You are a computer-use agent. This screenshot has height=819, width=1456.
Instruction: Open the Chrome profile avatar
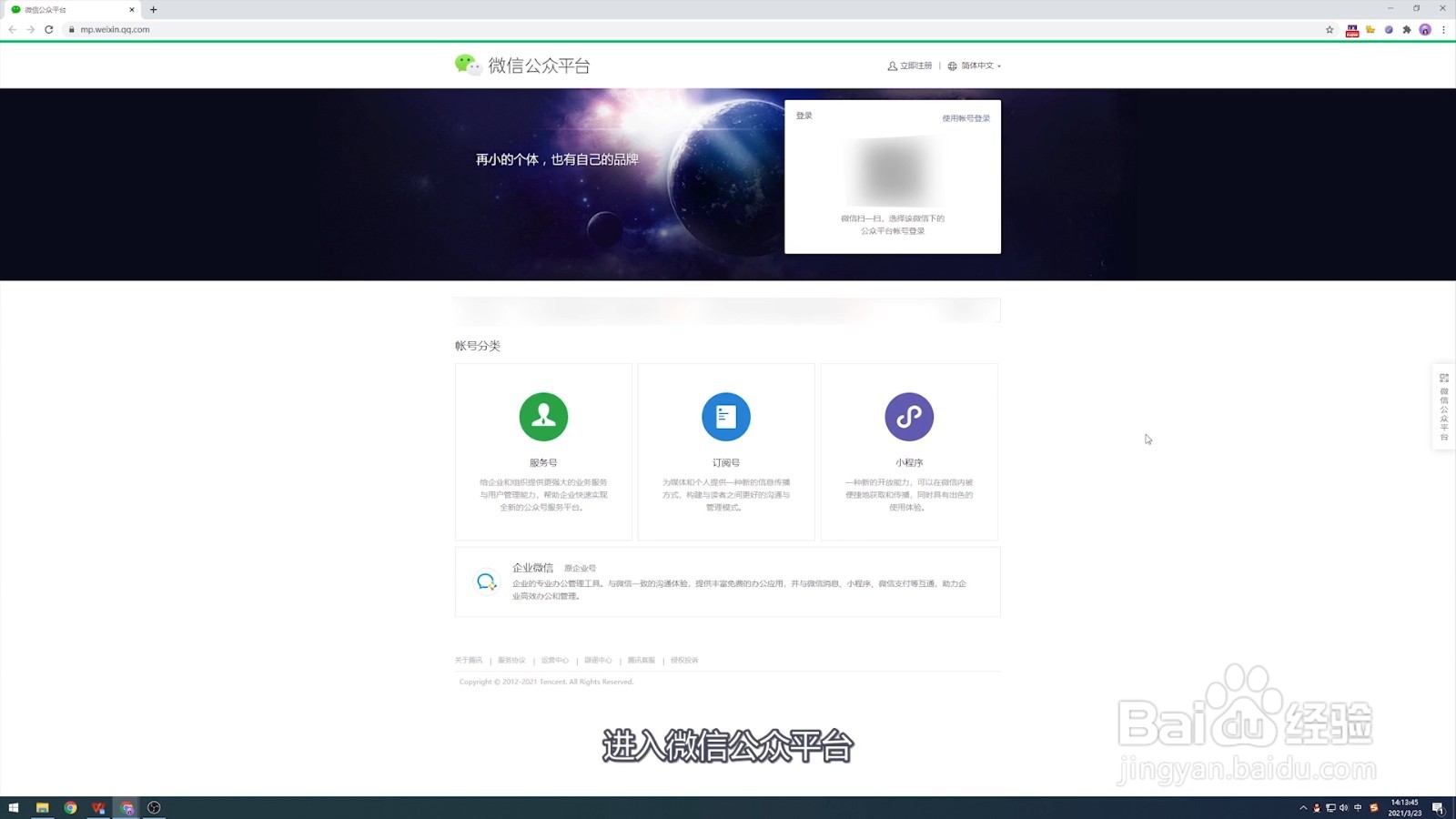(x=1425, y=30)
